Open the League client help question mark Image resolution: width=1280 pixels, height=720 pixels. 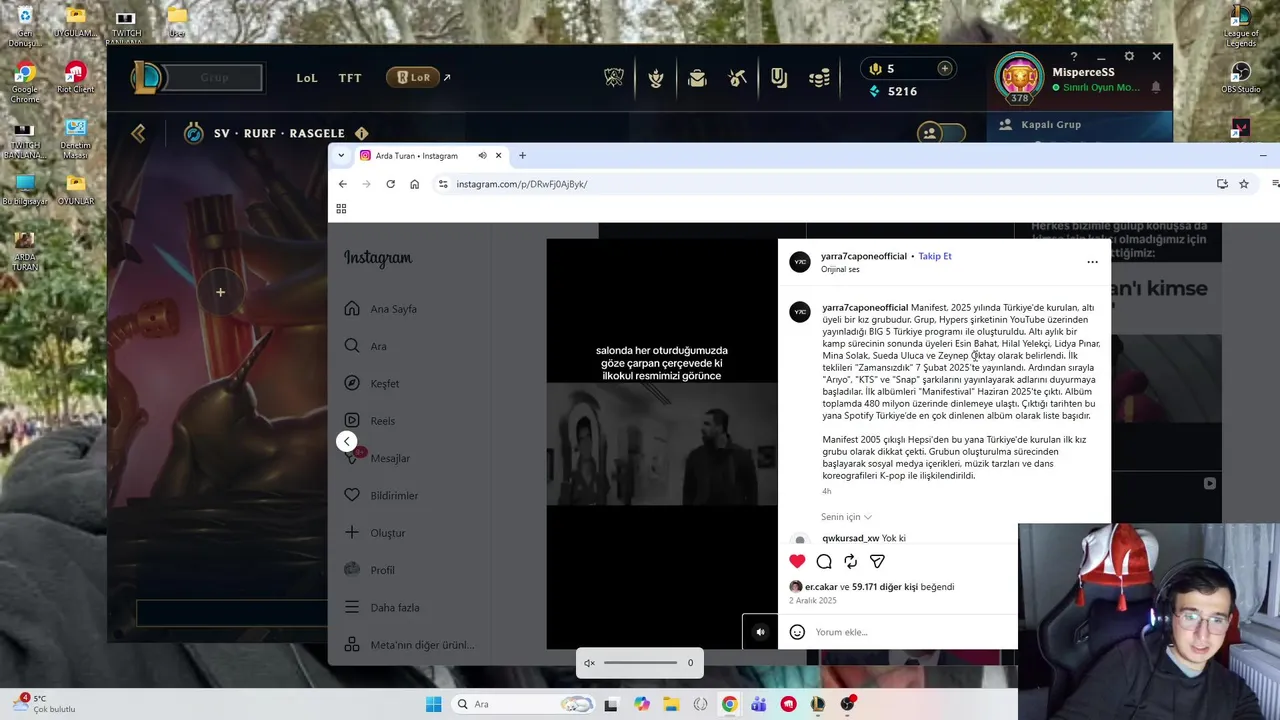[x=1074, y=57]
